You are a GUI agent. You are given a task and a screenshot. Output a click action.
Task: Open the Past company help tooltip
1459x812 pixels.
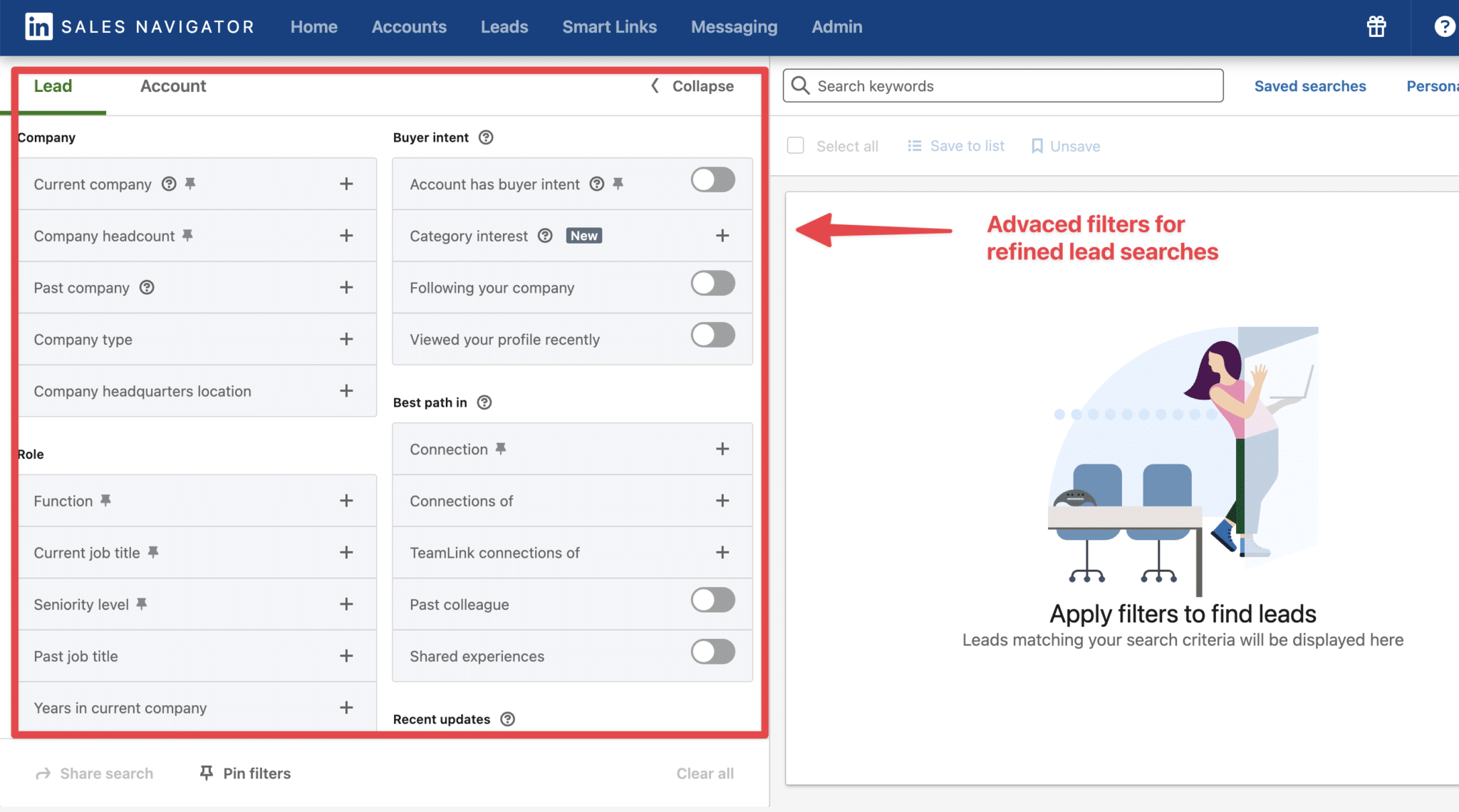tap(147, 288)
